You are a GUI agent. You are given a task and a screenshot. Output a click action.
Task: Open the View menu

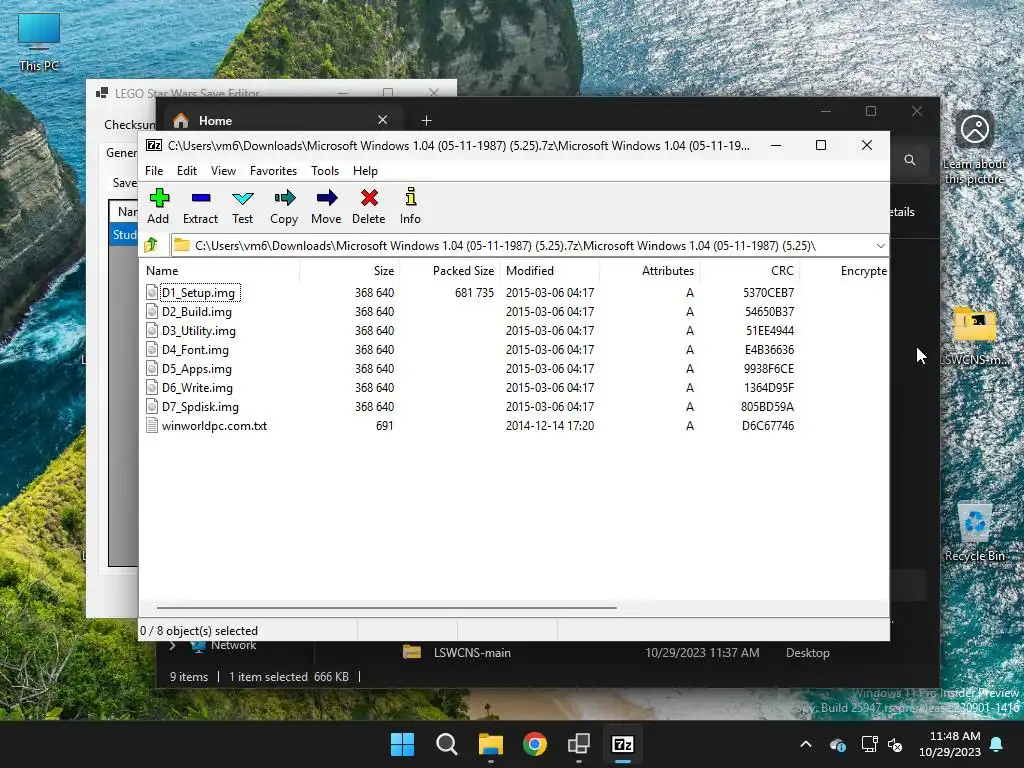coord(223,170)
